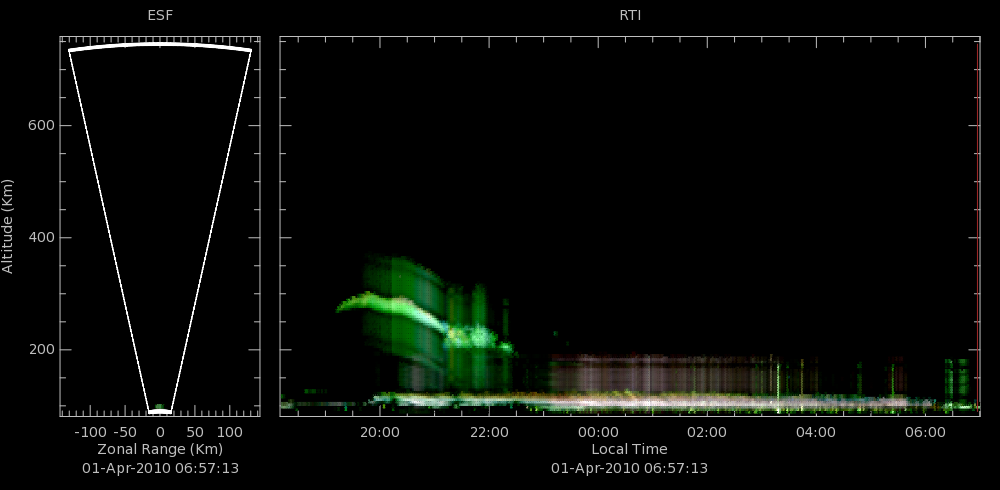Screen dimensions: 1000x490
Task: Click the 0 zonal range tick label
Action: point(160,433)
